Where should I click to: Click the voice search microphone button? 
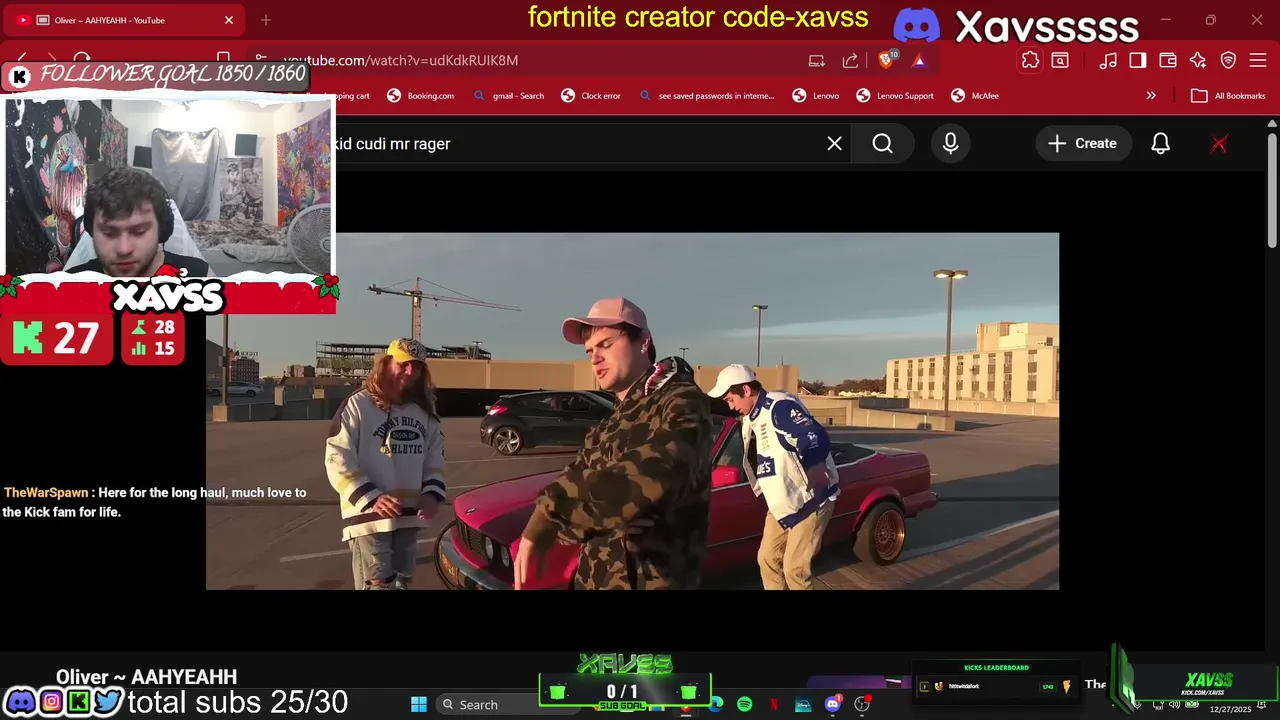[950, 144]
